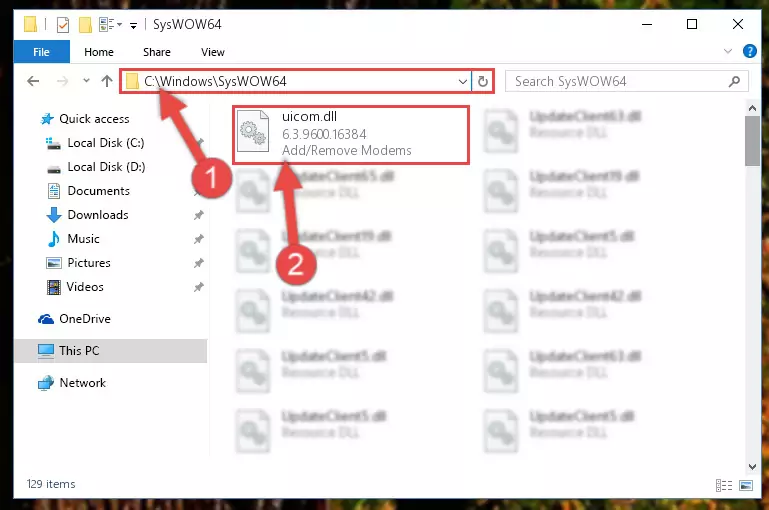Click the Videos filmstrip icon
Image resolution: width=769 pixels, height=510 pixels.
coord(53,287)
